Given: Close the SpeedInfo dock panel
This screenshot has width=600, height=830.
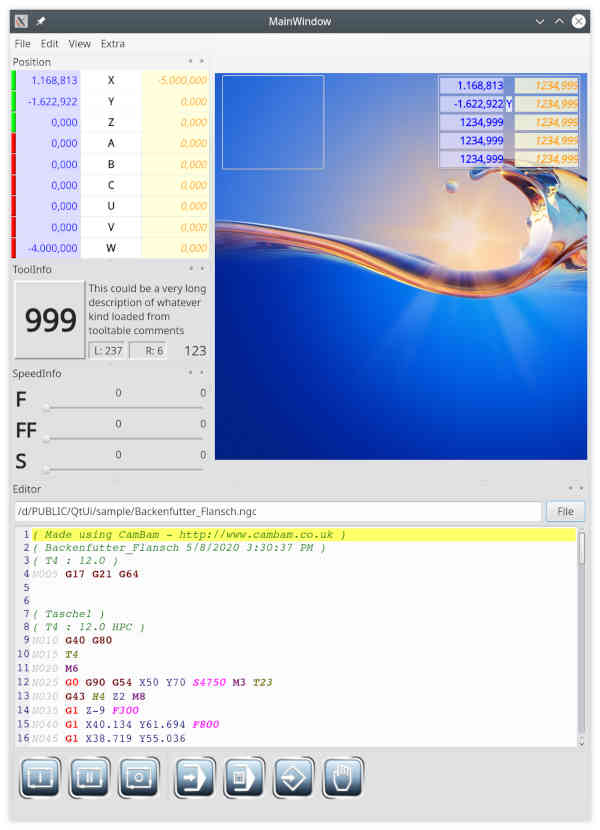Looking at the screenshot, I should [202, 373].
